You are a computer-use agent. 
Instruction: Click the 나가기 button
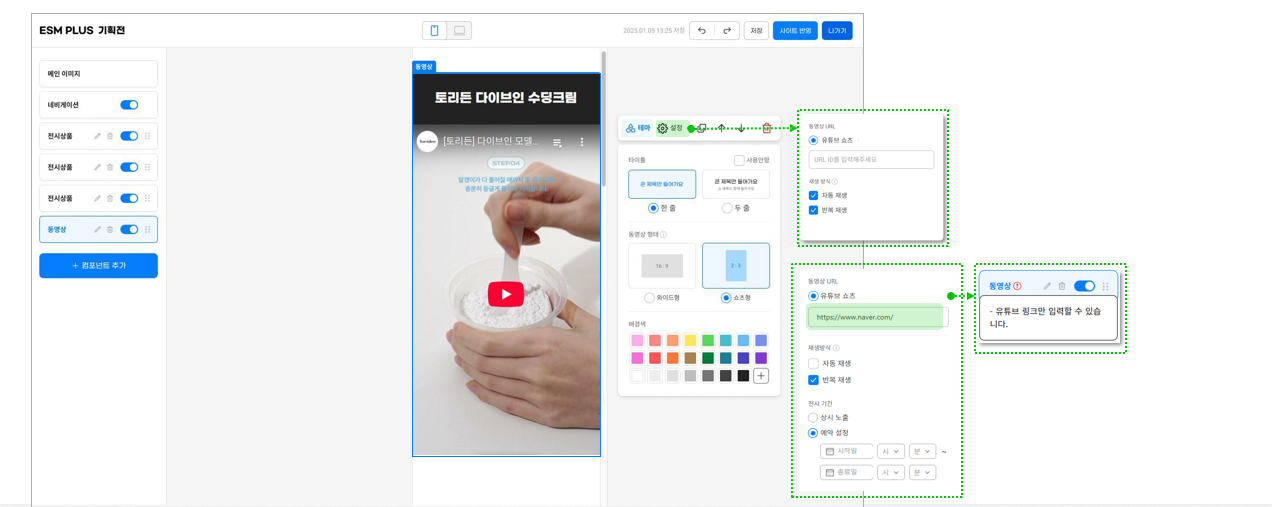pyautogui.click(x=837, y=31)
